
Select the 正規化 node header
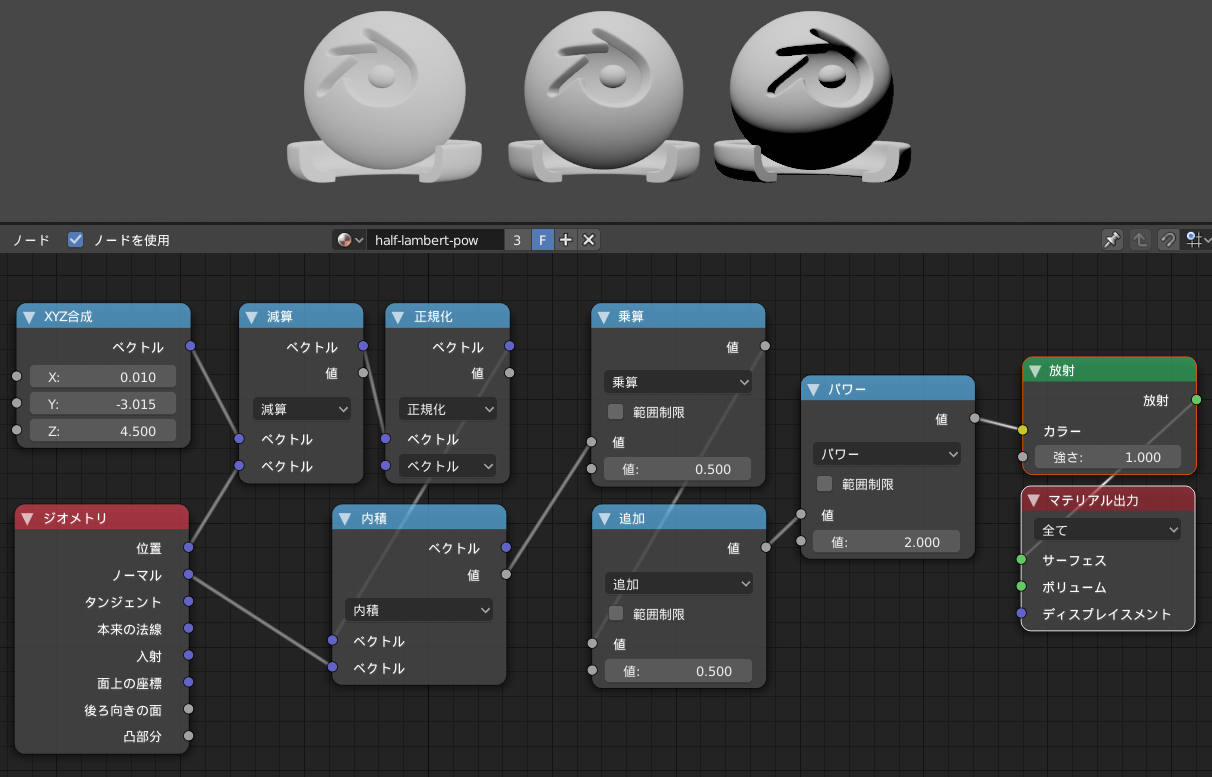click(448, 317)
